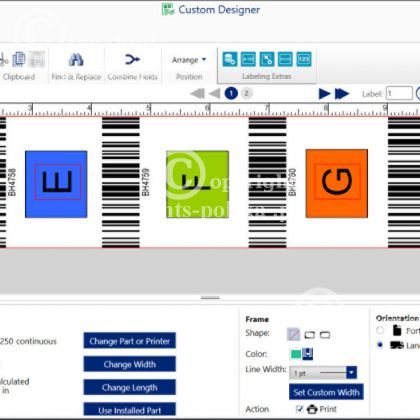
Task: Select the blue E label square
Action: (x=56, y=184)
